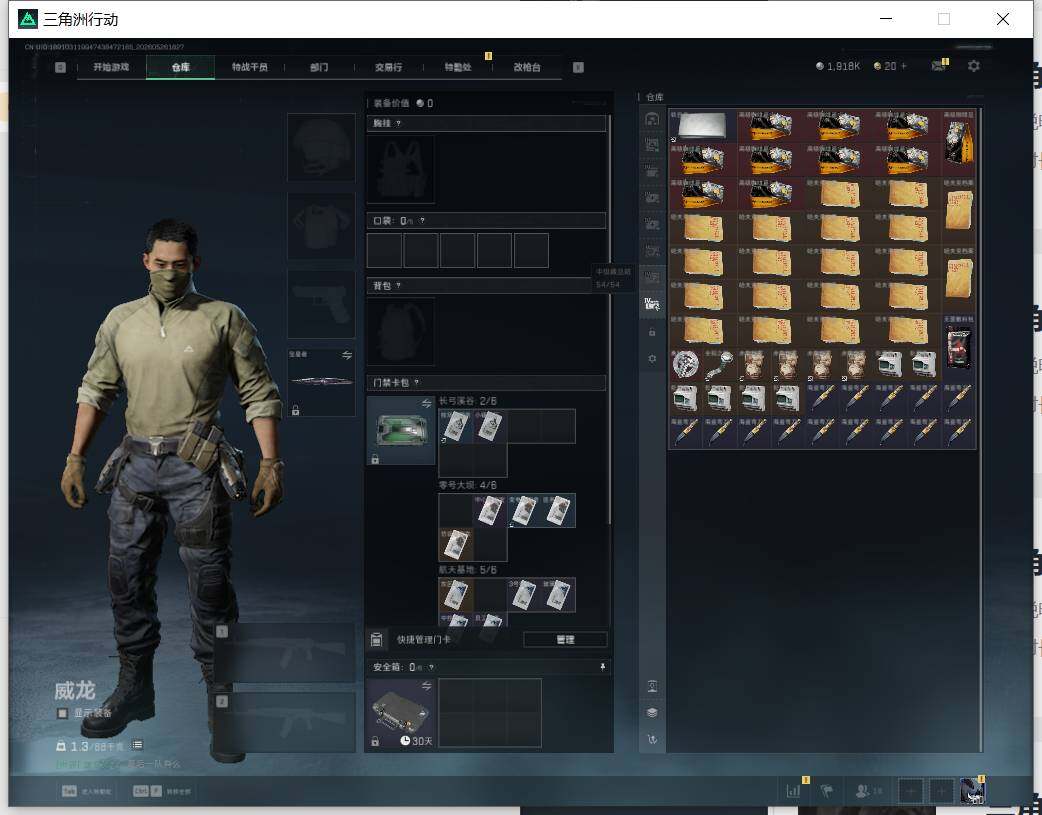Click the 航天基地: 5/6 label
1042x815 pixels.
pos(467,570)
